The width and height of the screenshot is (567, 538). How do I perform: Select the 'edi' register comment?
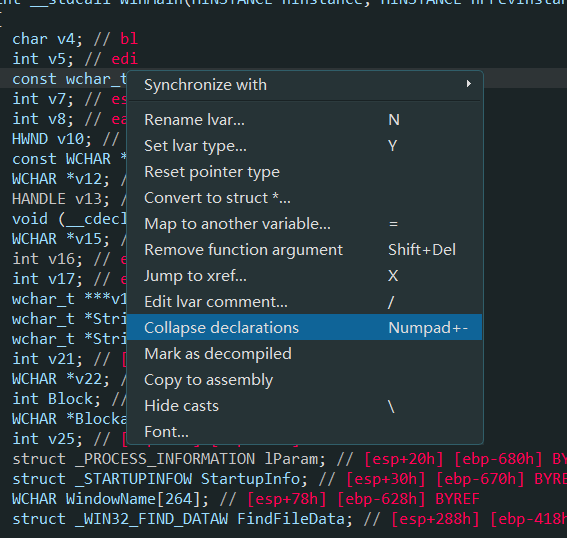click(x=125, y=59)
